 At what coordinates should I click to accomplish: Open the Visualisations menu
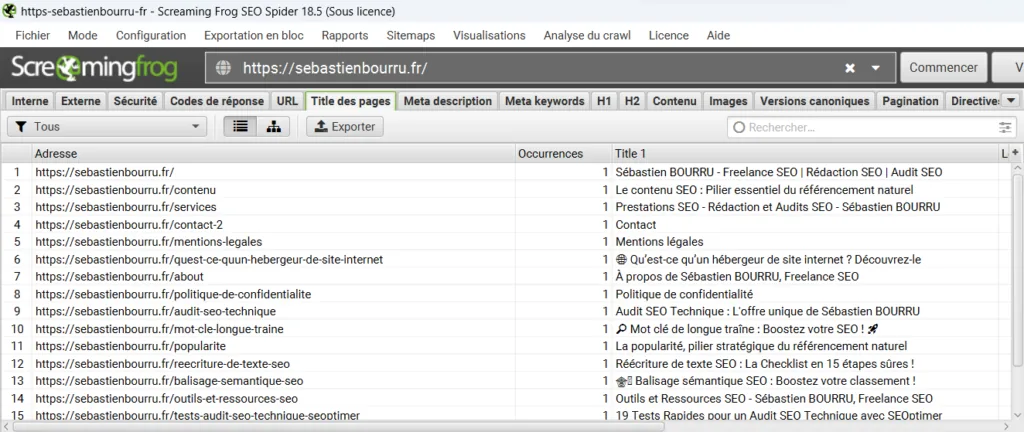[489, 35]
